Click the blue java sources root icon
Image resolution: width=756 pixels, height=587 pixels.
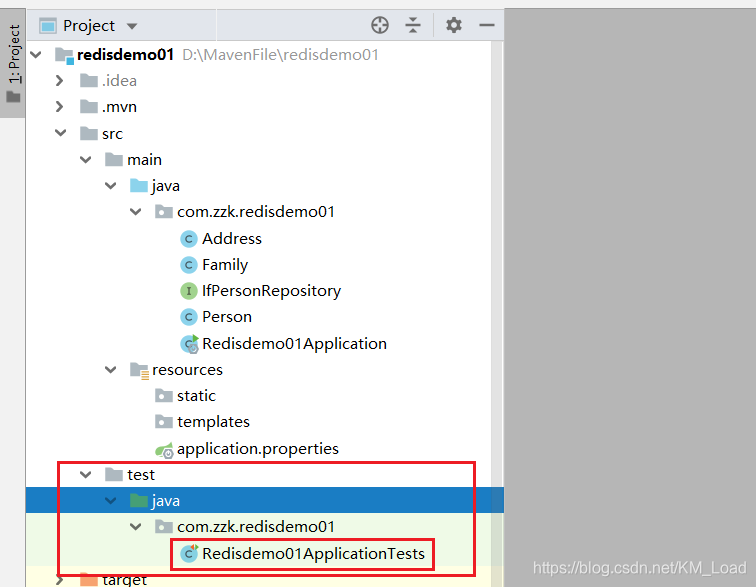coord(139,186)
